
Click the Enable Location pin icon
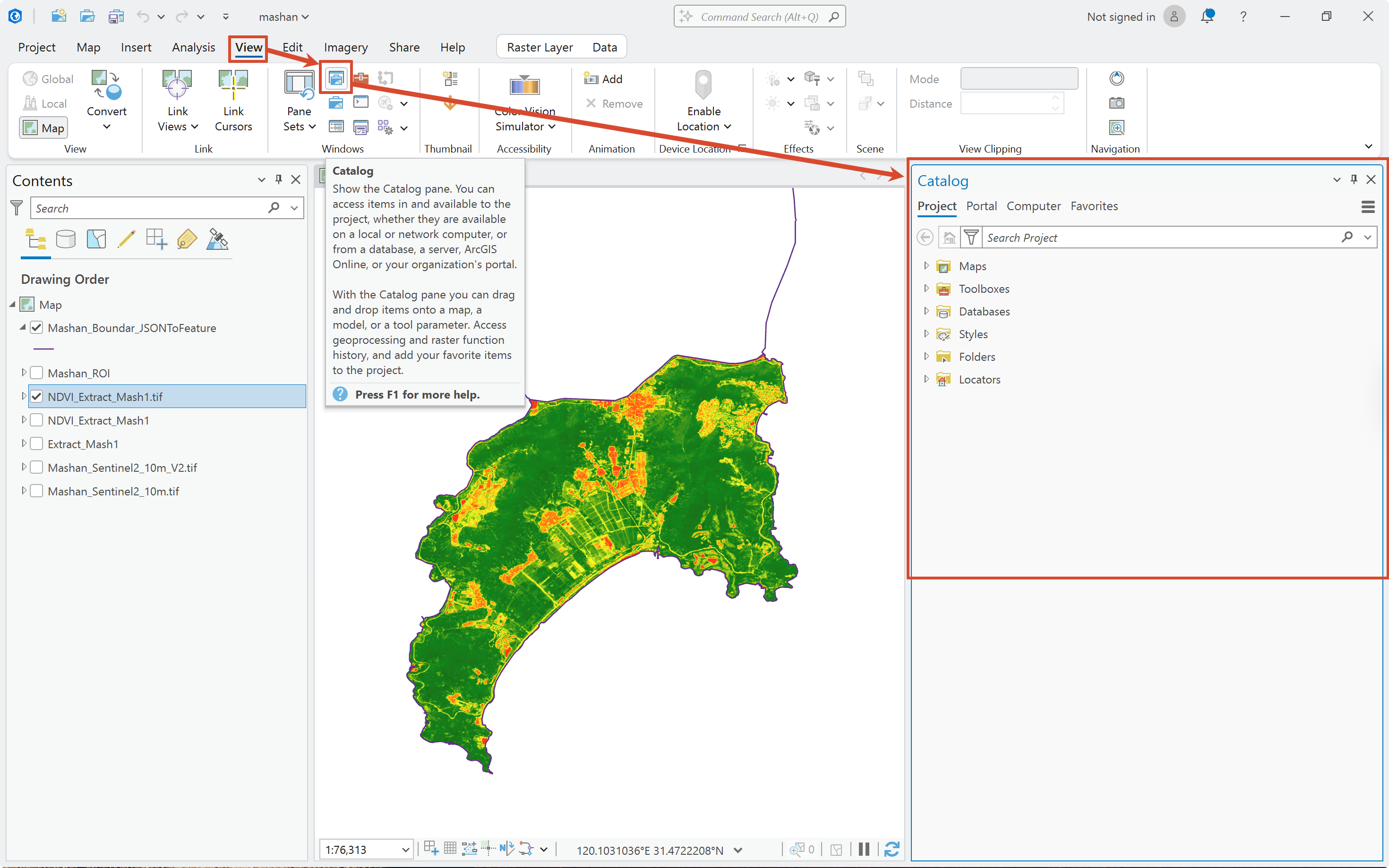[x=703, y=85]
